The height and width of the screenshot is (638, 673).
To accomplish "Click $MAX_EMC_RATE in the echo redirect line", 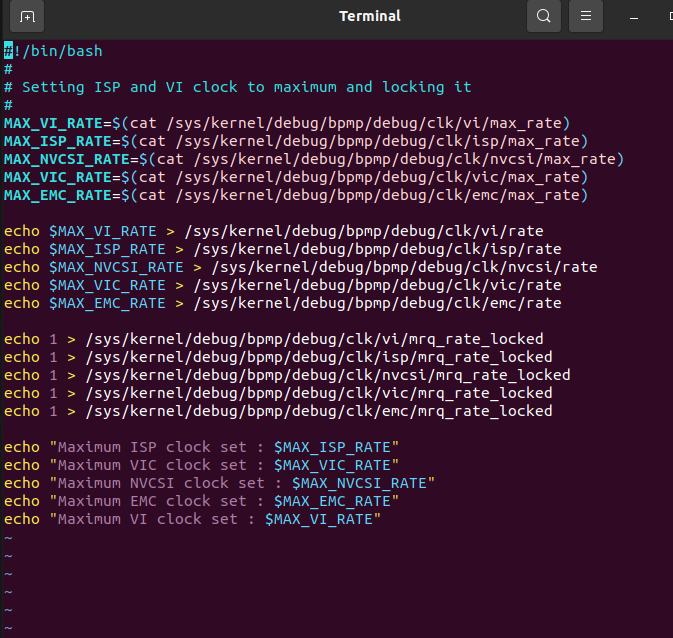I will point(107,304).
